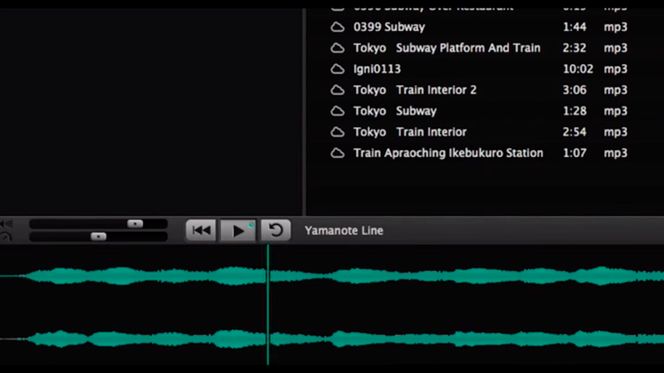Click cloud icon beside Tokyo Train Interior
Viewport: 664px width, 373px height.
point(338,132)
